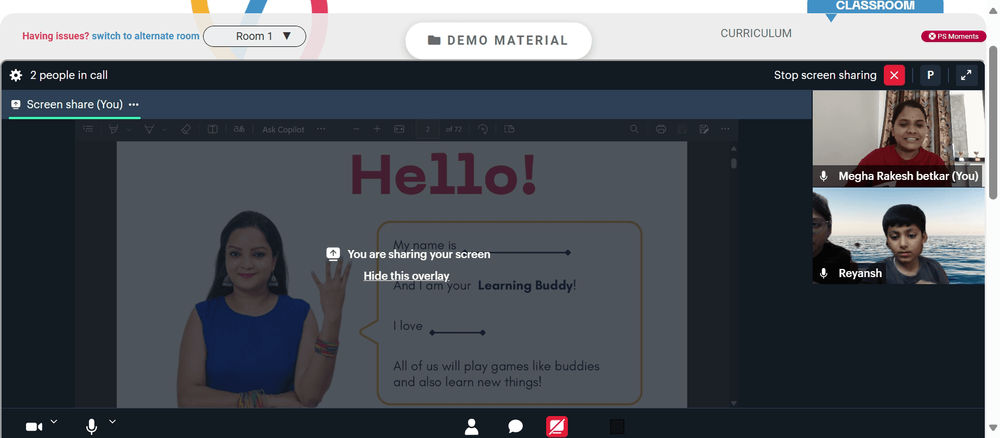The width and height of the screenshot is (1000, 438).
Task: Hide this overlay link
Action: [406, 276]
